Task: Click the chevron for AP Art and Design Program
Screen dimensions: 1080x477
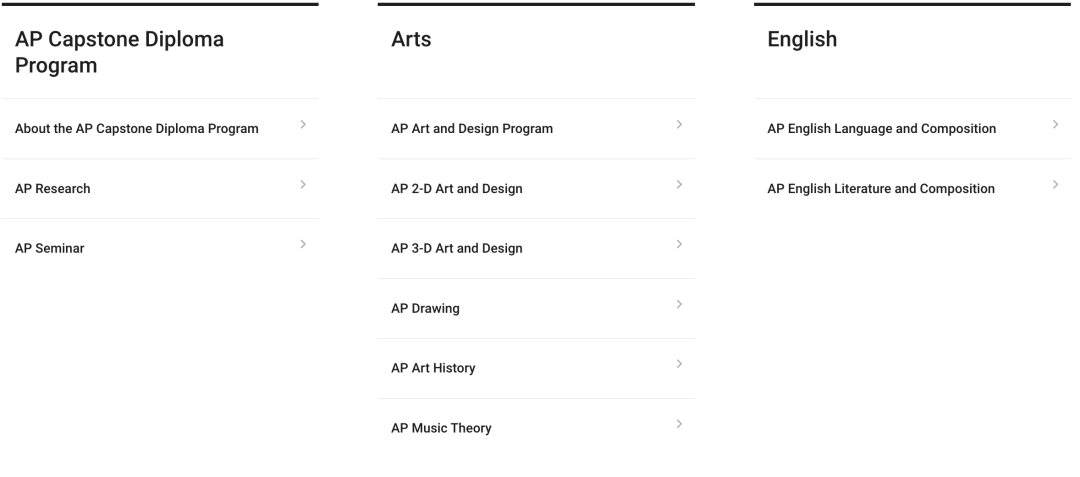Action: 679,125
